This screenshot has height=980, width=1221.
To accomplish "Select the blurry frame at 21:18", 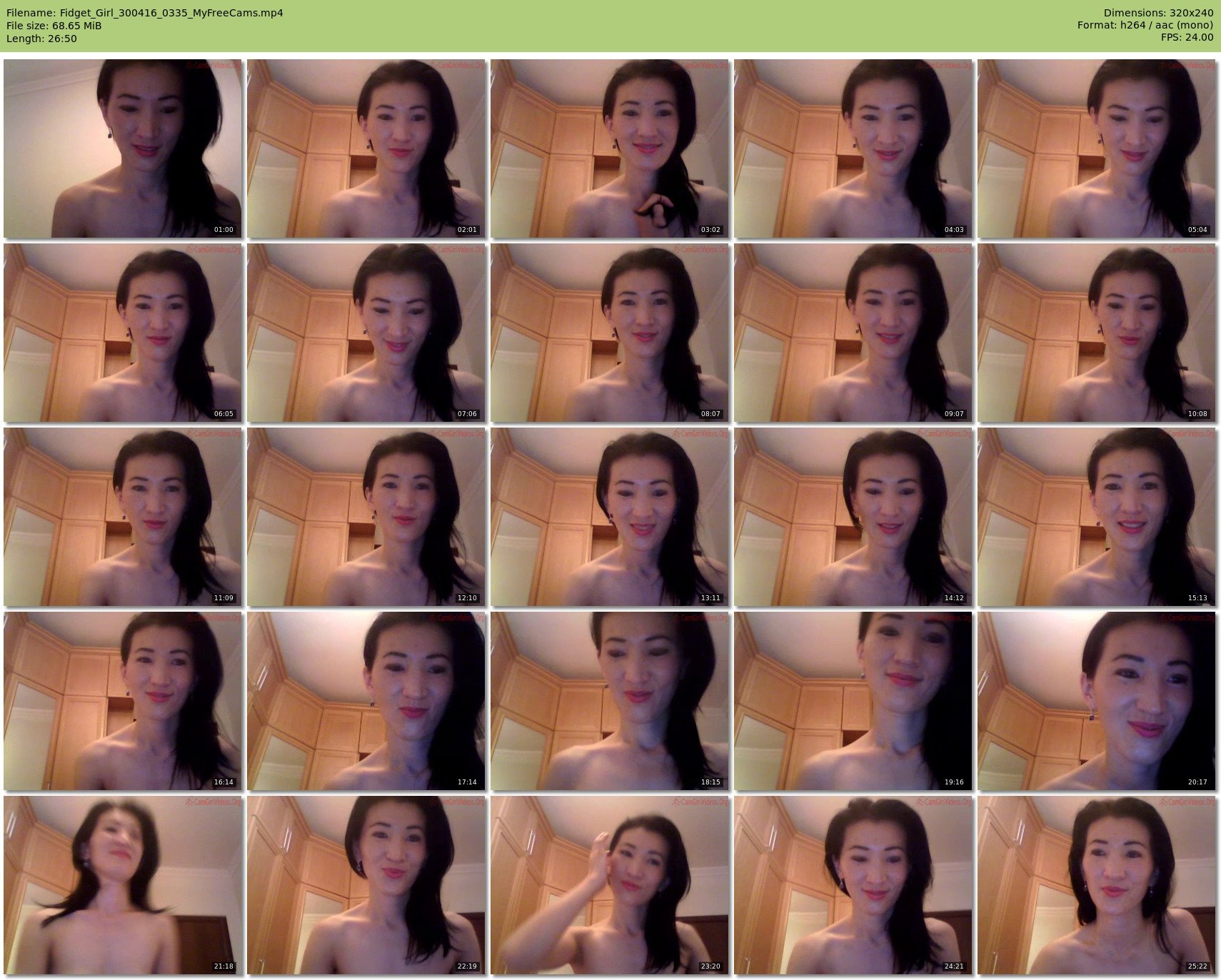I will pyautogui.click(x=122, y=885).
